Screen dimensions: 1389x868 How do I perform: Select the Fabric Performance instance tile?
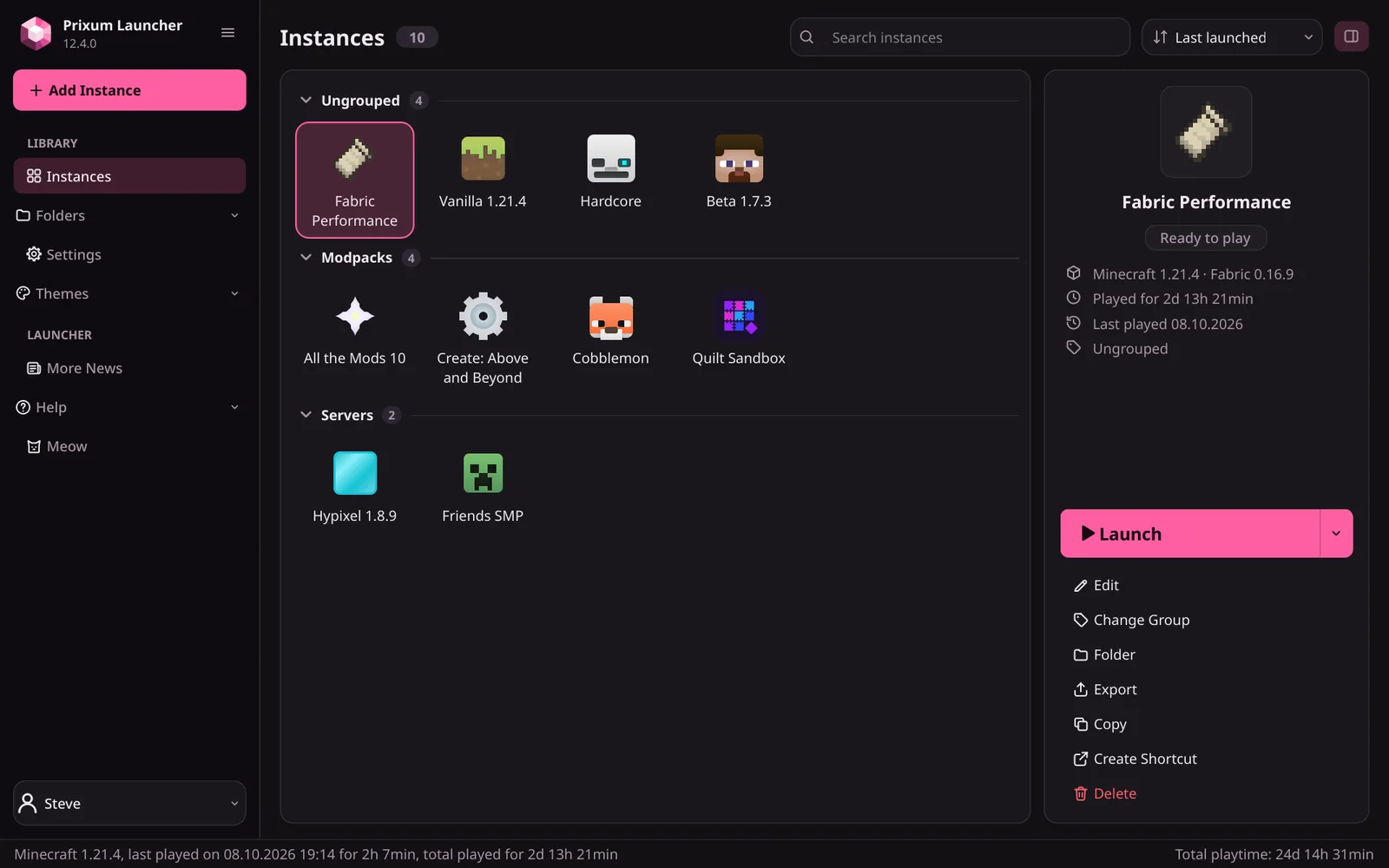click(354, 180)
